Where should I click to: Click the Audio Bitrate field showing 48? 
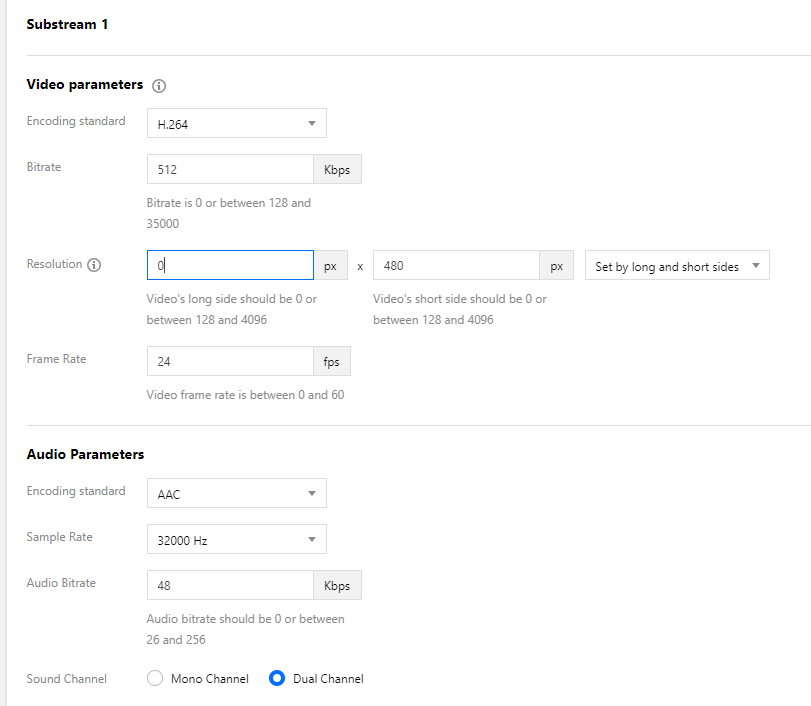pyautogui.click(x=230, y=585)
